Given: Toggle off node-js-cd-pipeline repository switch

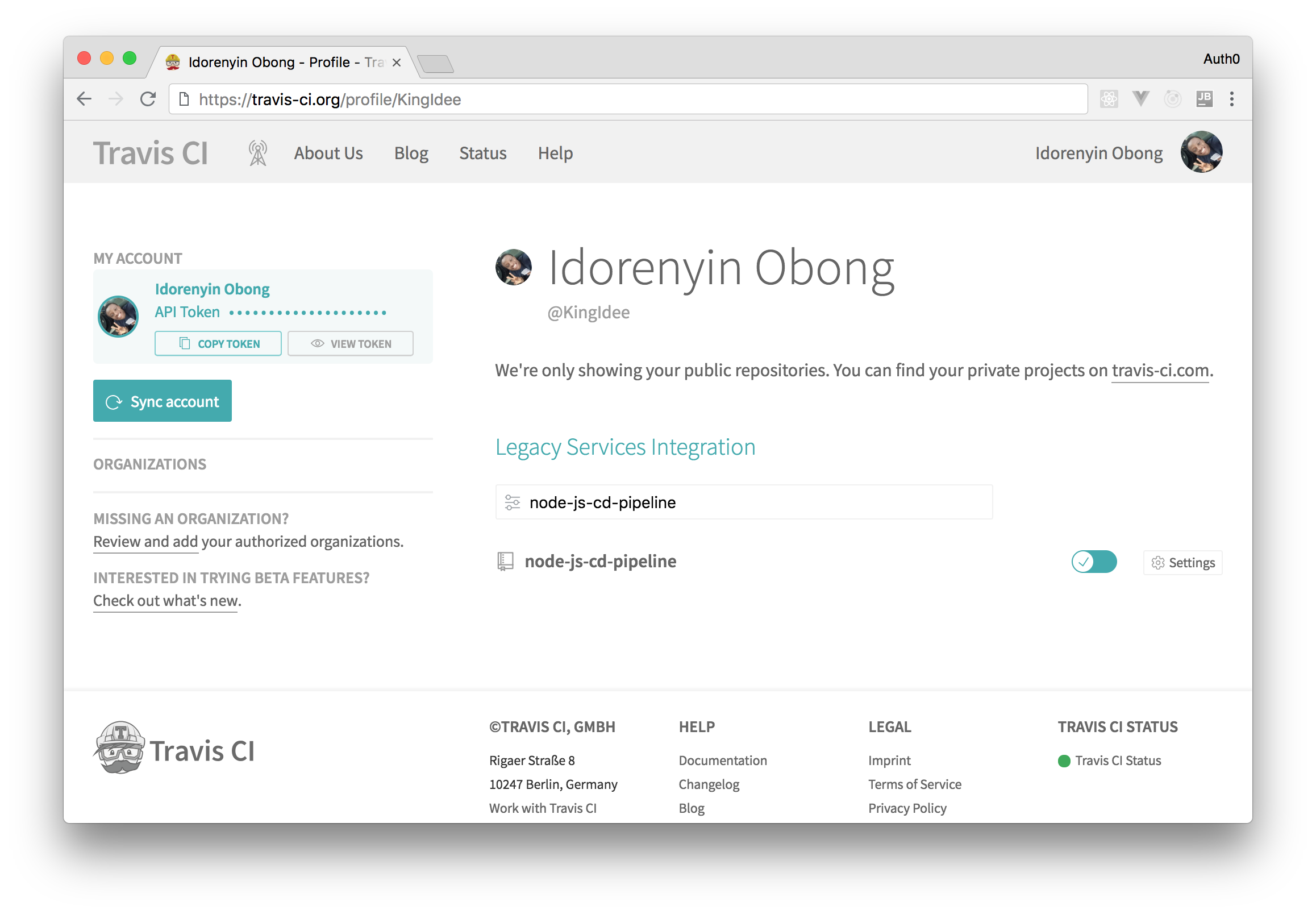Looking at the screenshot, I should pyautogui.click(x=1094, y=562).
